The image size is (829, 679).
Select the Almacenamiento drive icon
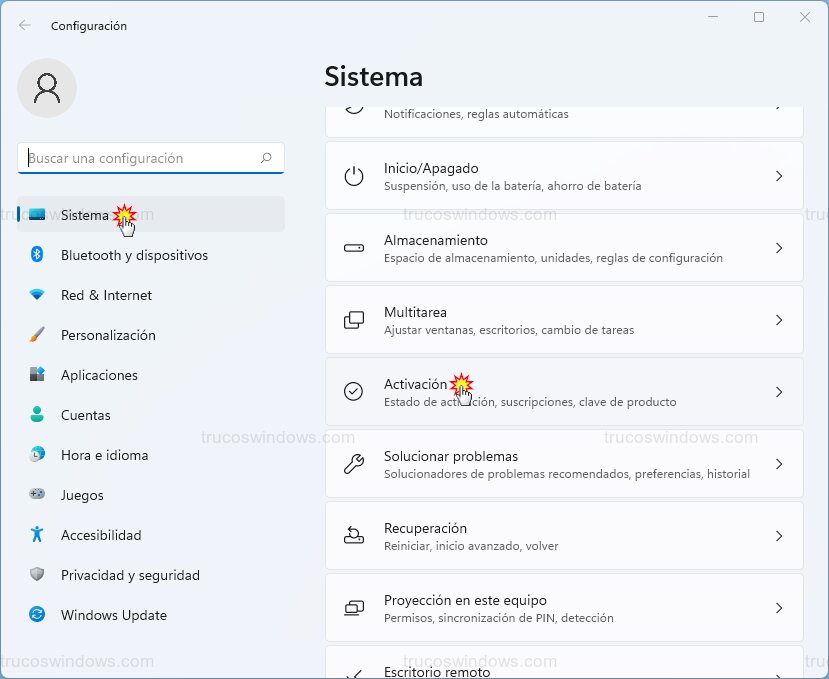pos(353,248)
